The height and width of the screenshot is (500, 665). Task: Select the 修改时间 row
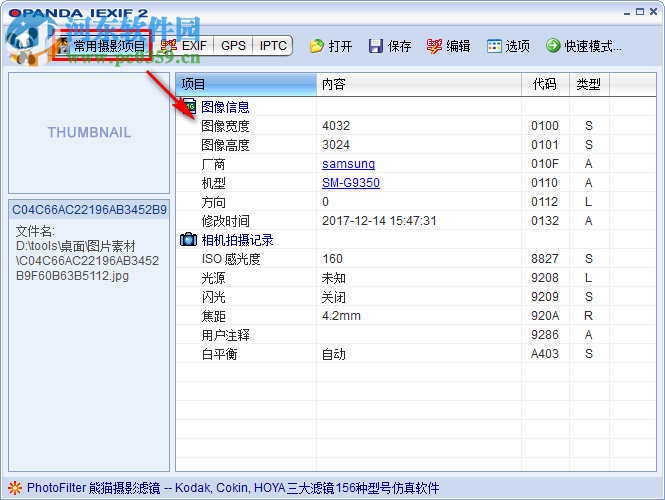pos(416,221)
